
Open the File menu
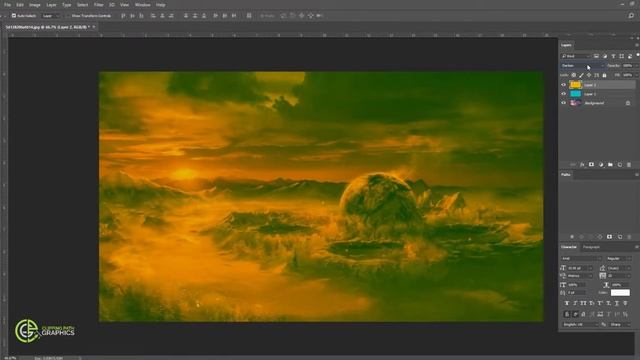(7, 5)
